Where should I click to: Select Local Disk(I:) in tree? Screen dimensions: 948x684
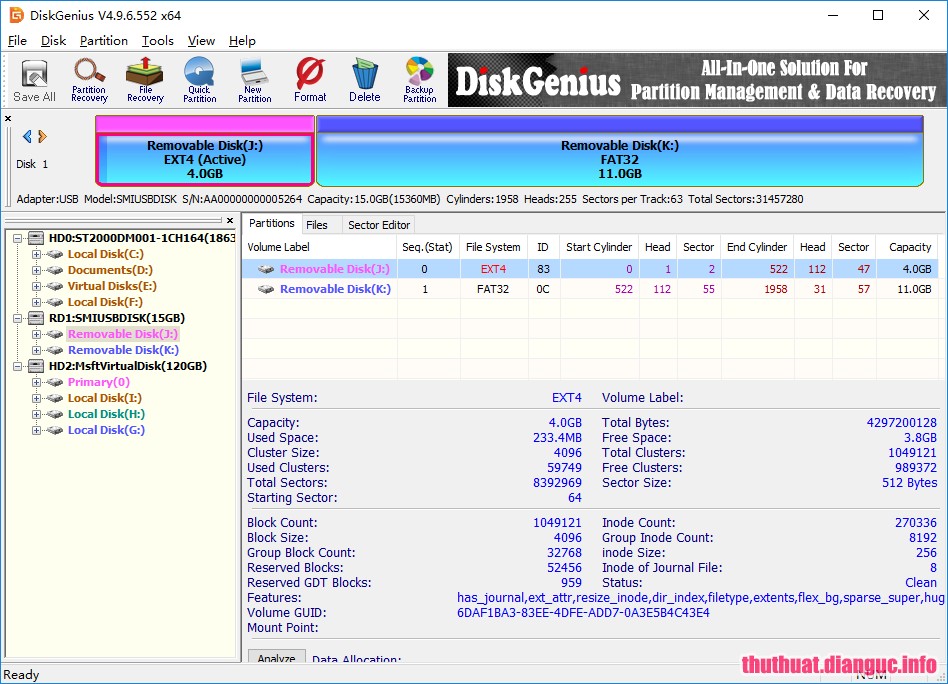105,398
